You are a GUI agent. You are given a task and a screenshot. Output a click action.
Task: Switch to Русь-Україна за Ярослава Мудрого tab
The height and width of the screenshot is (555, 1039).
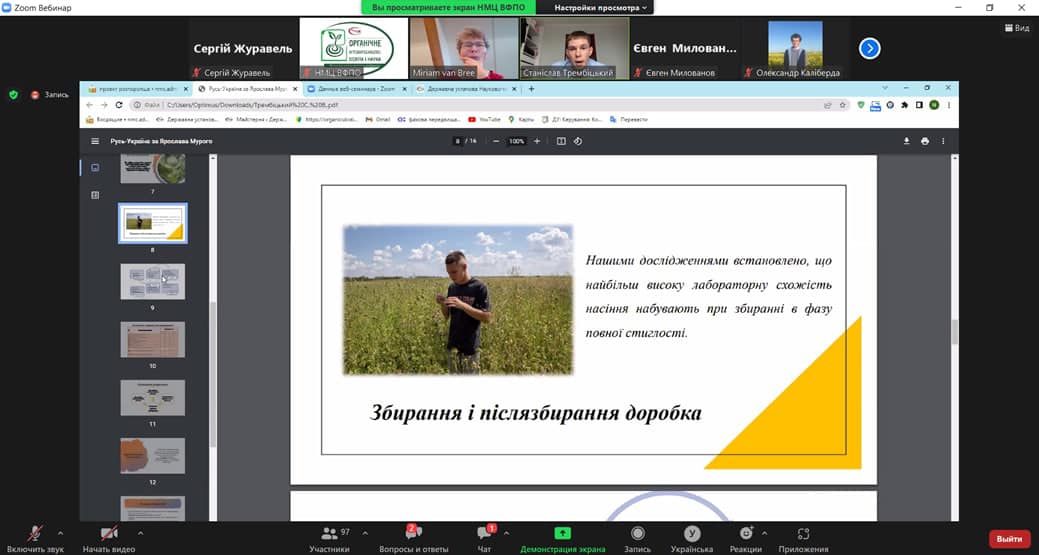(x=248, y=89)
